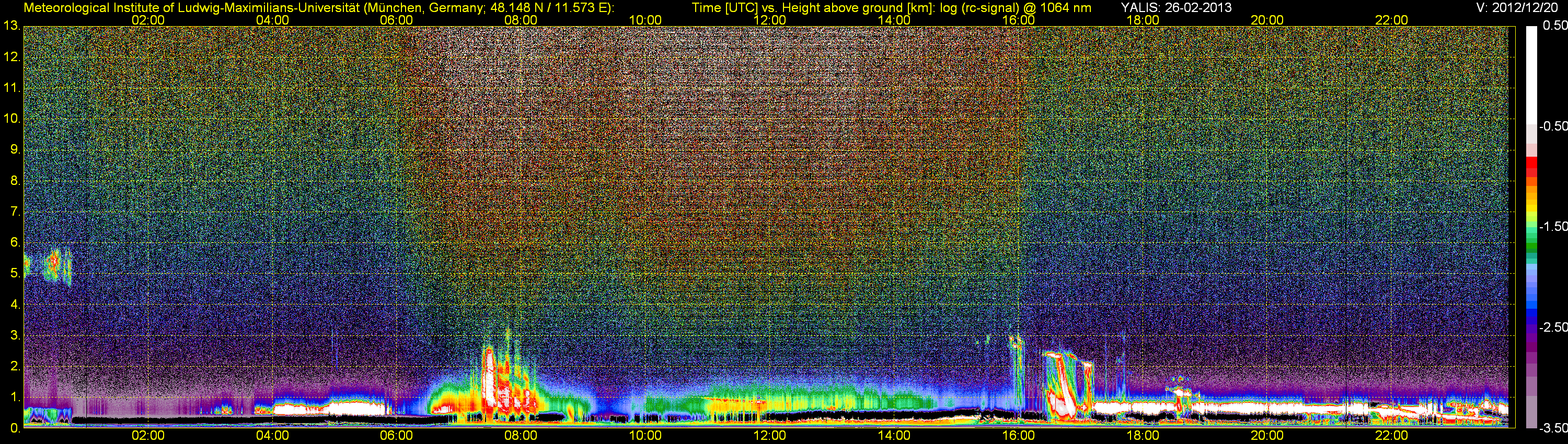Click the height axis label 13
This screenshot has height=444, width=1568.
[11, 26]
